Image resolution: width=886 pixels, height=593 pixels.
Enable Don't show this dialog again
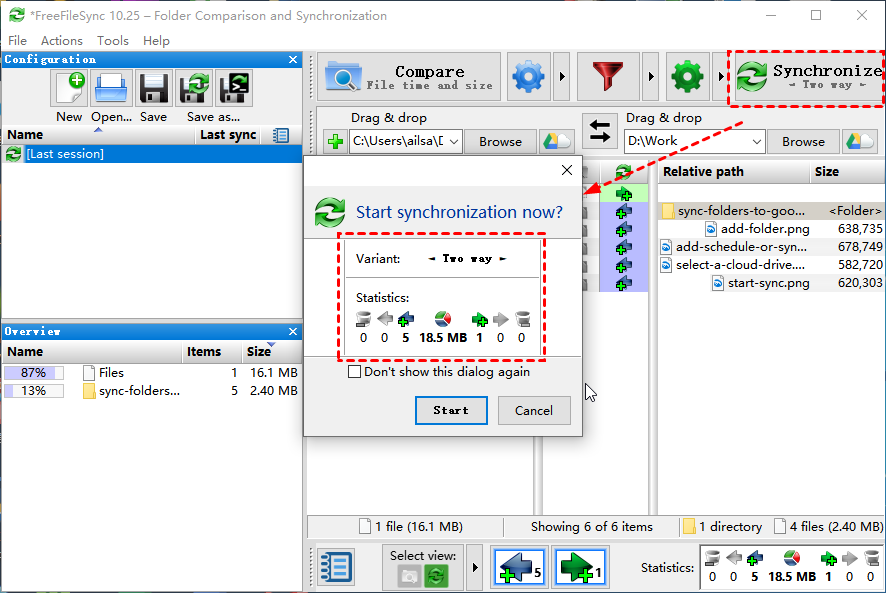point(354,372)
